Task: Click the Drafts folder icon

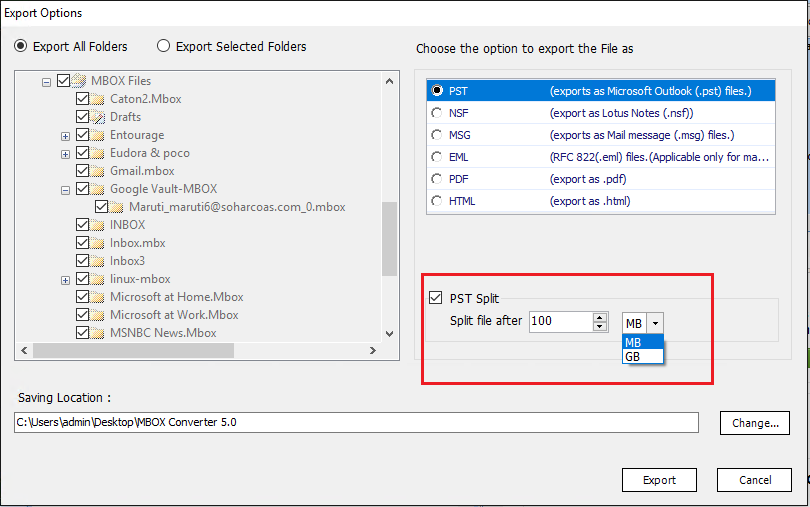Action: [x=97, y=117]
